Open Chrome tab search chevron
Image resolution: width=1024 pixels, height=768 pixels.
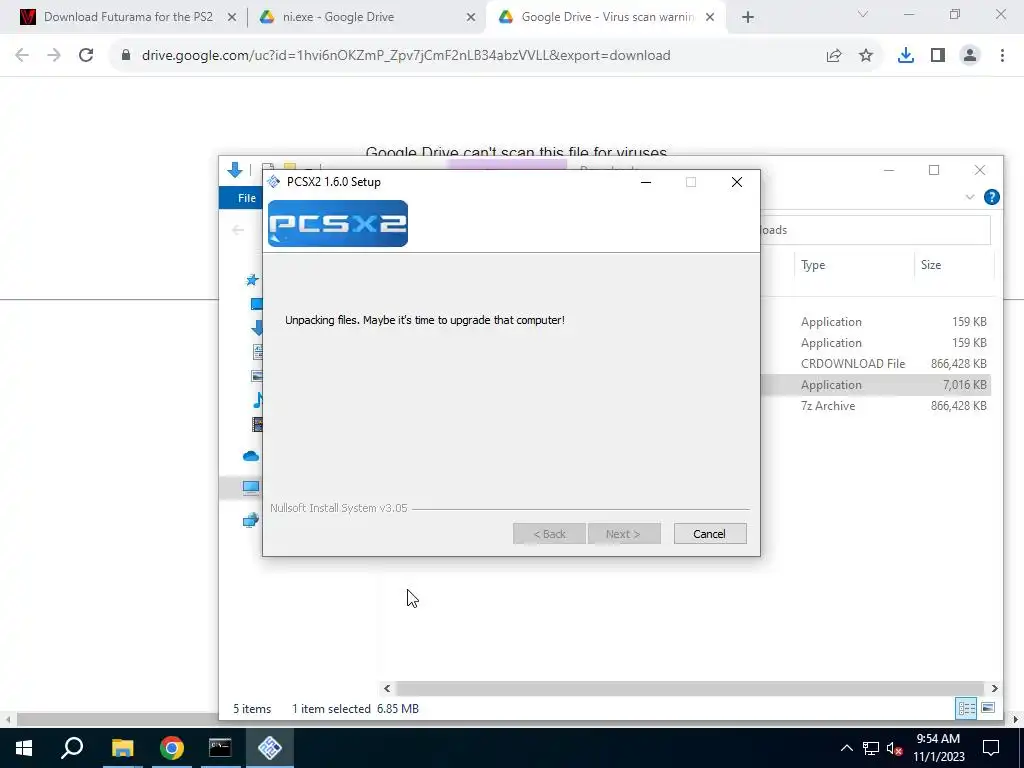pyautogui.click(x=863, y=14)
